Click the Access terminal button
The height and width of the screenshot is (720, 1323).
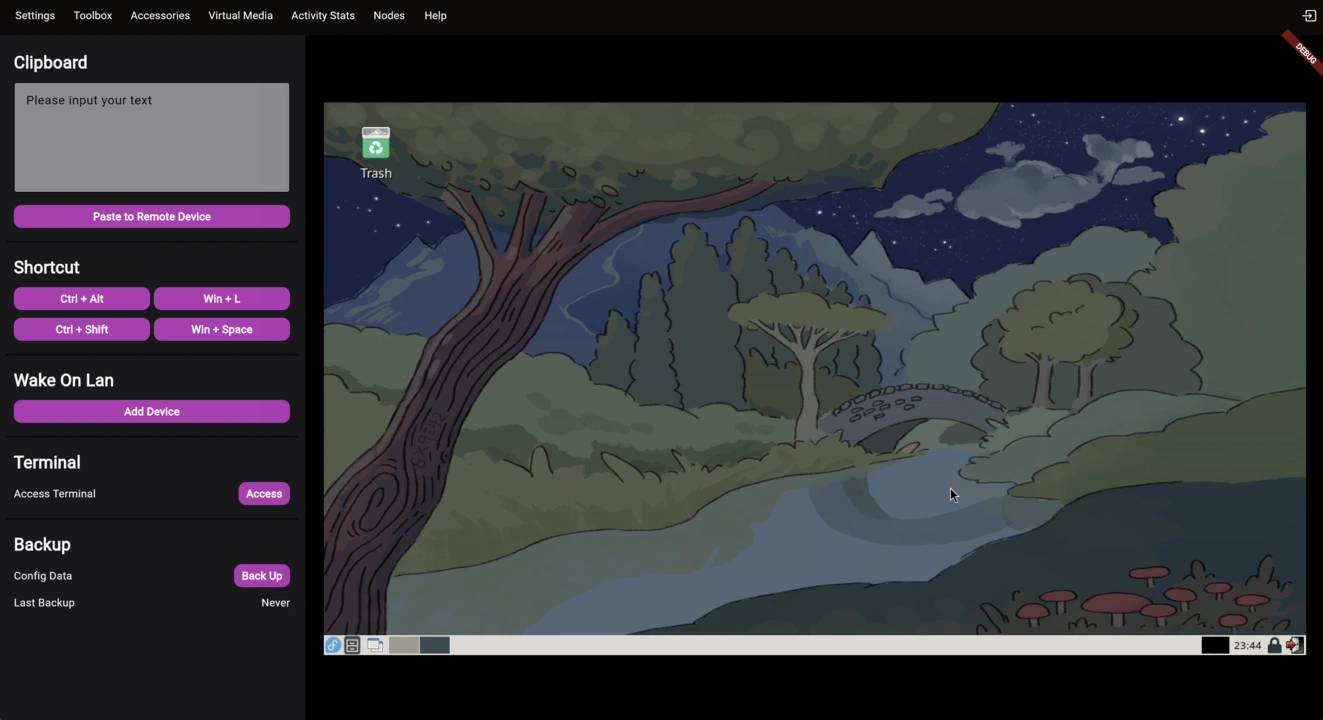[x=264, y=493]
